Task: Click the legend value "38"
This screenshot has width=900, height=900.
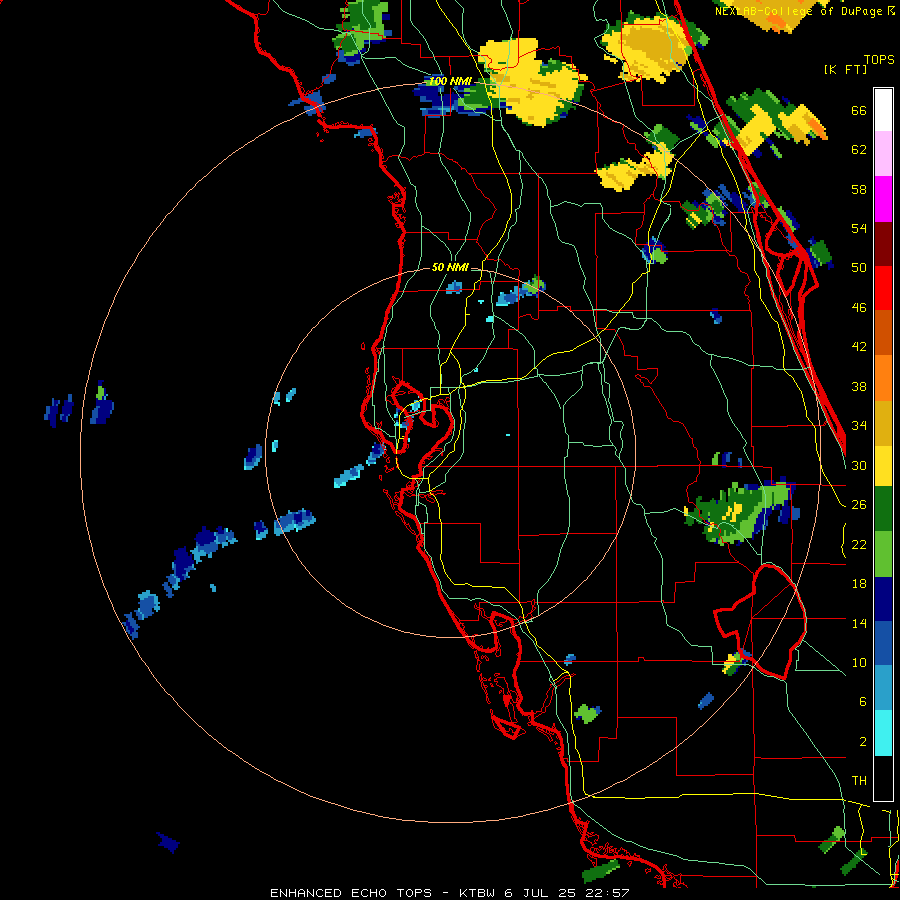Action: [x=859, y=386]
